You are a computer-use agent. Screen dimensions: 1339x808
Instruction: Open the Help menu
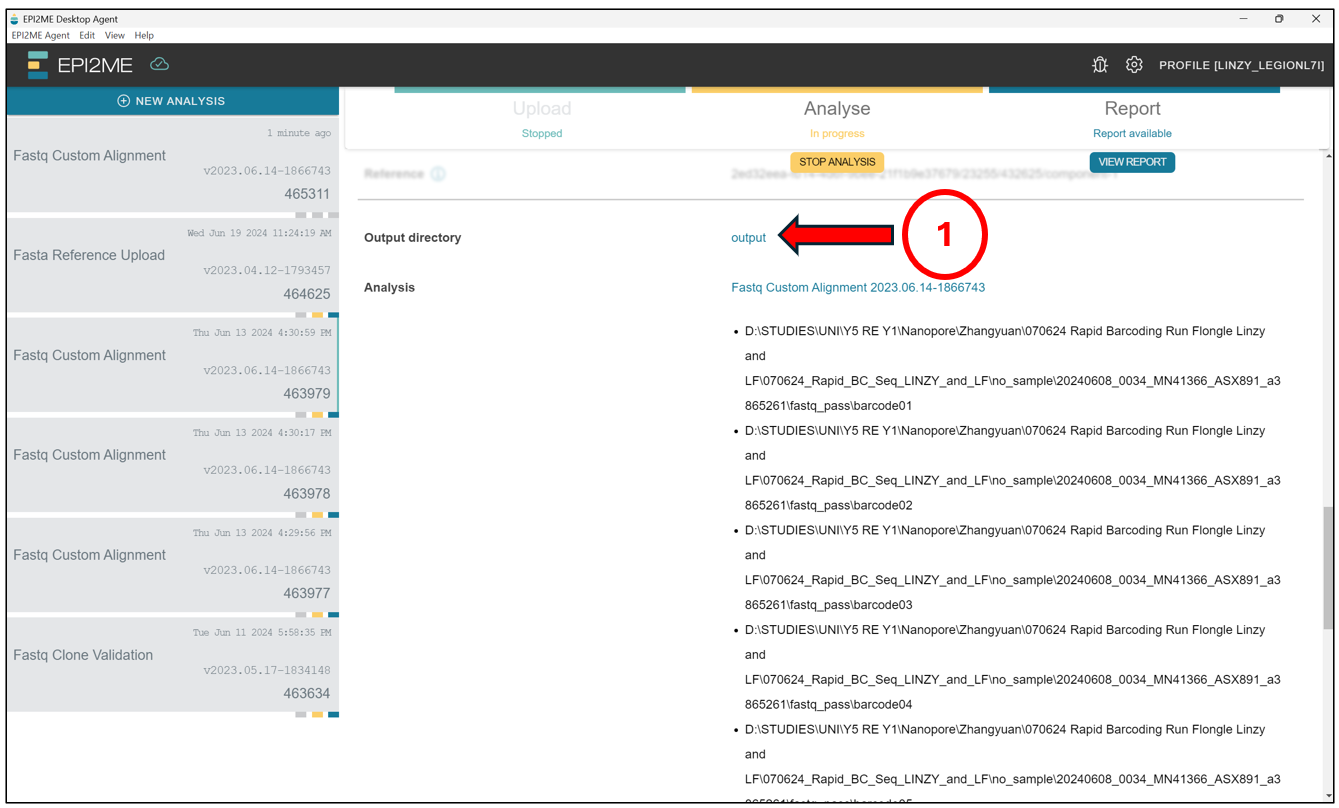point(144,35)
